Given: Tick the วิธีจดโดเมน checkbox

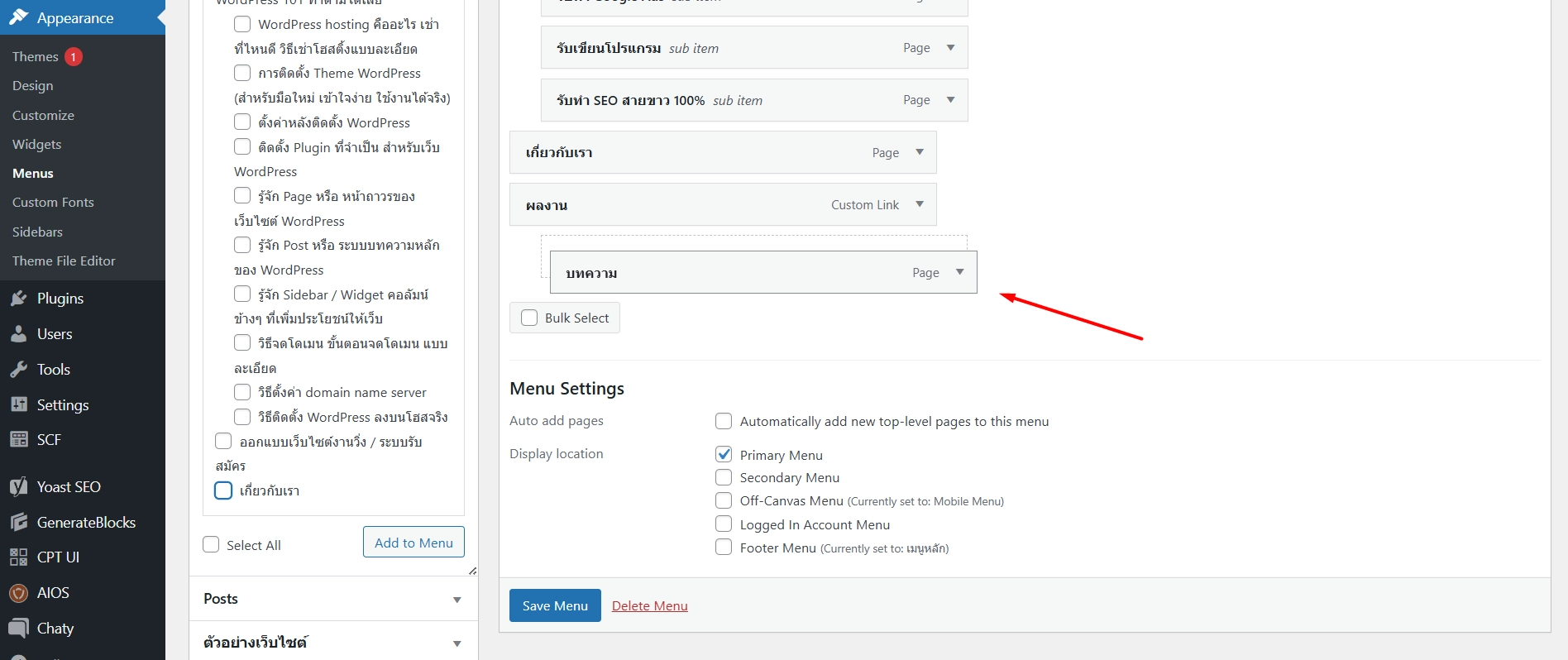Looking at the screenshot, I should pos(242,342).
